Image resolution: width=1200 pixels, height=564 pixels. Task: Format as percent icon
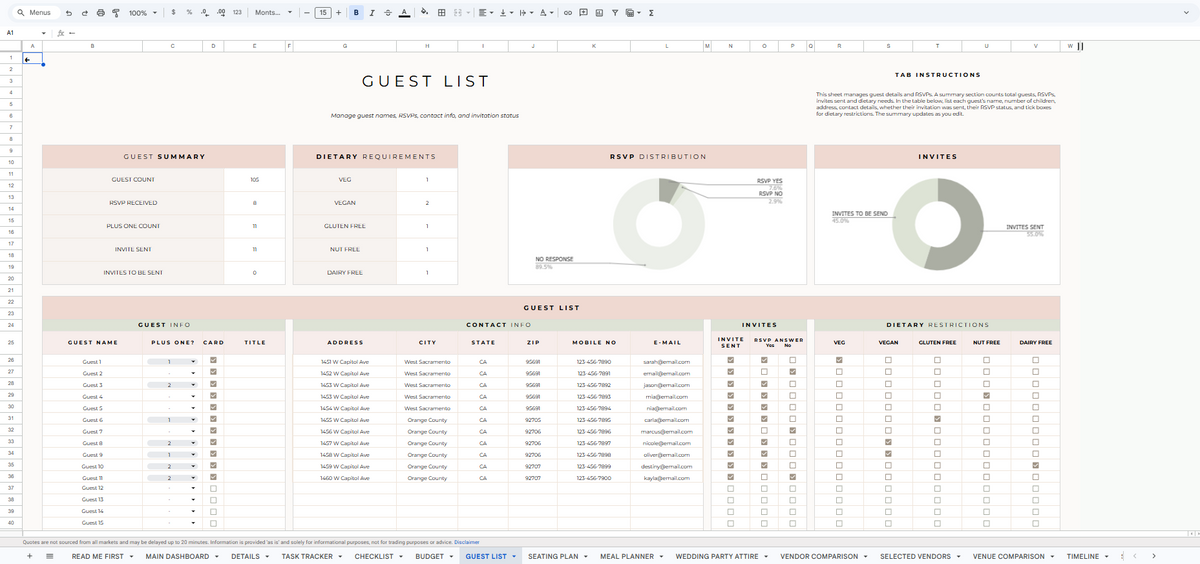coord(189,12)
